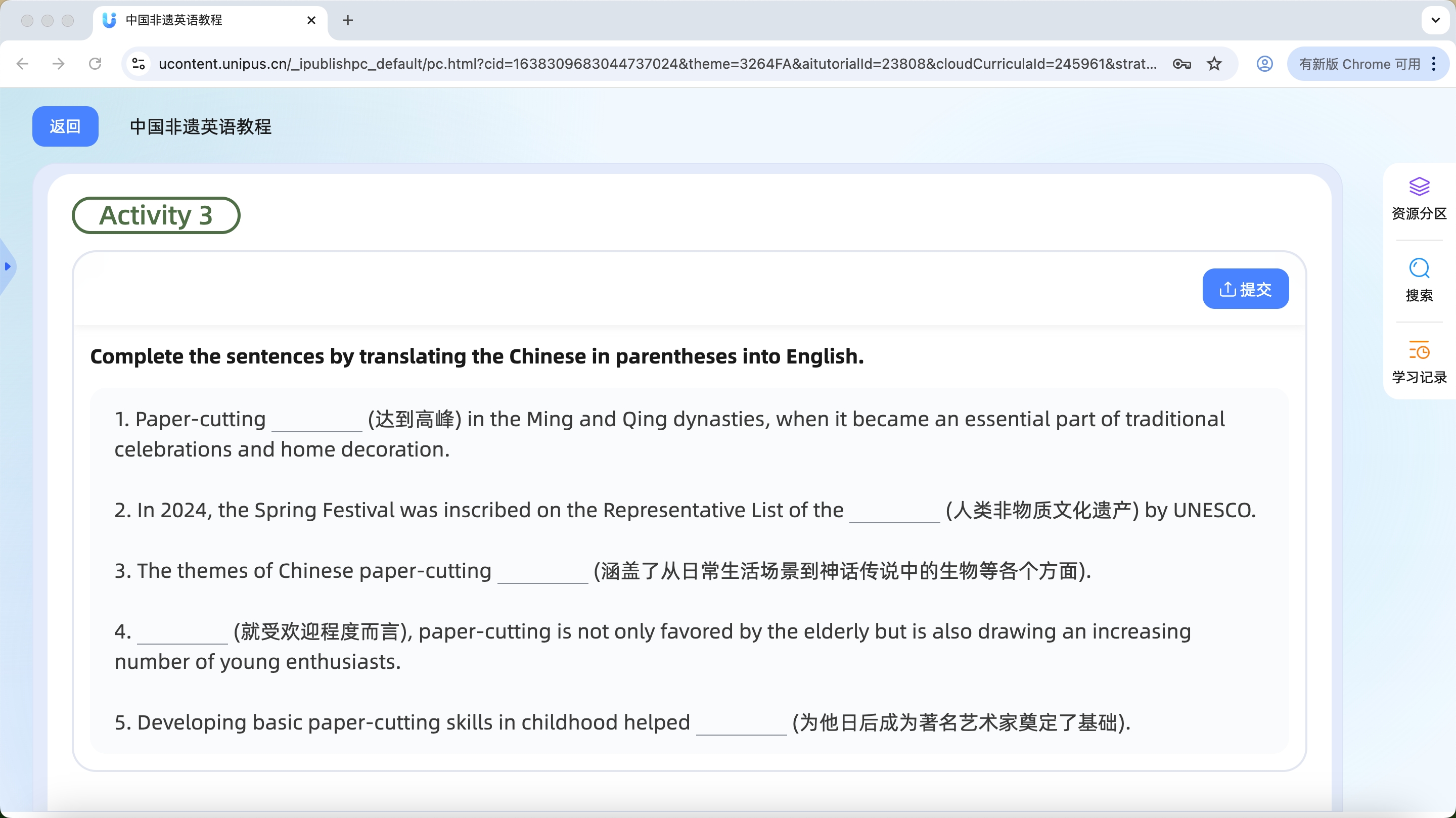1456x818 pixels.
Task: Open the 资源分区 resources panel icon
Action: click(1419, 187)
